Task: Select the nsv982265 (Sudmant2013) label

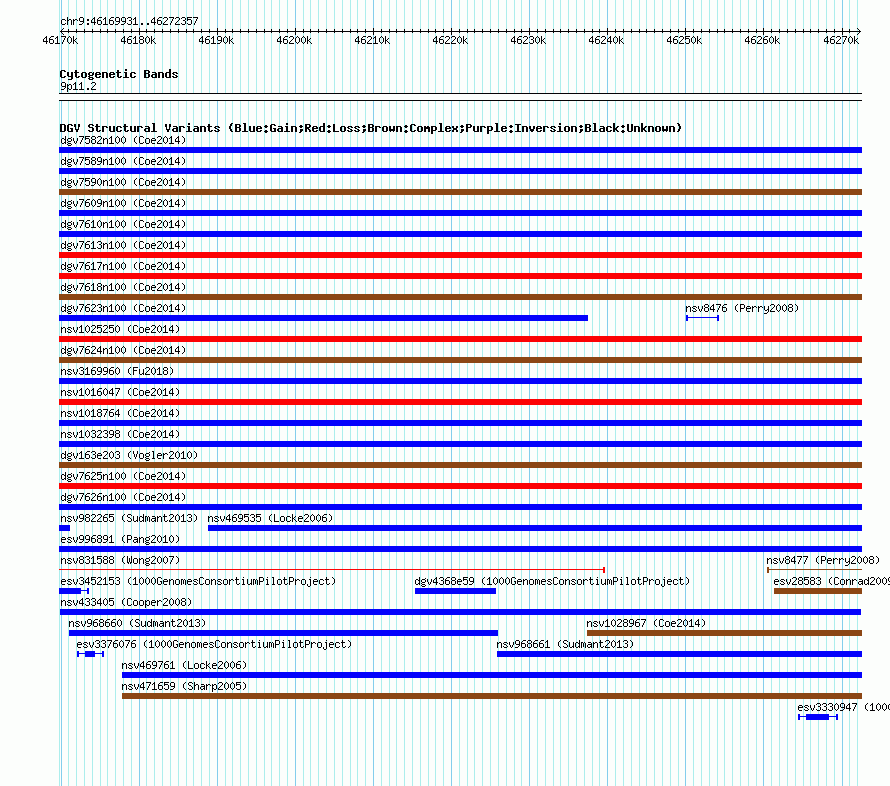Action: click(129, 518)
